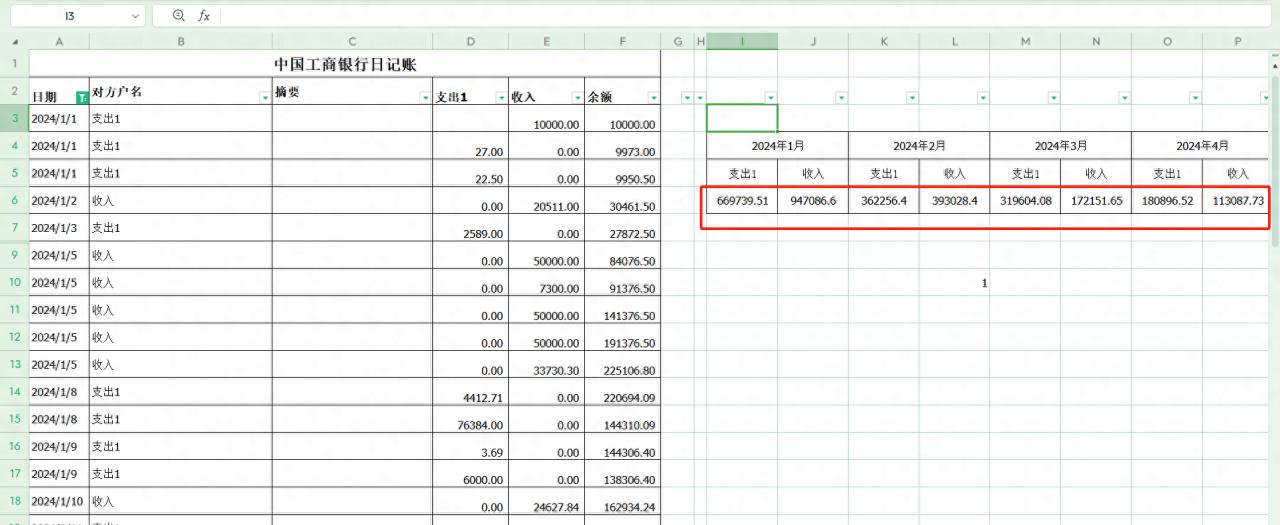Click the cell with value 319604.08
This screenshot has width=1280, height=525.
click(1026, 200)
